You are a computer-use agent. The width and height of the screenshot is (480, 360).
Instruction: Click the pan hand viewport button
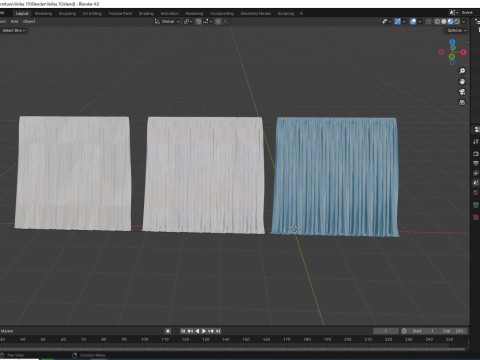[x=462, y=81]
